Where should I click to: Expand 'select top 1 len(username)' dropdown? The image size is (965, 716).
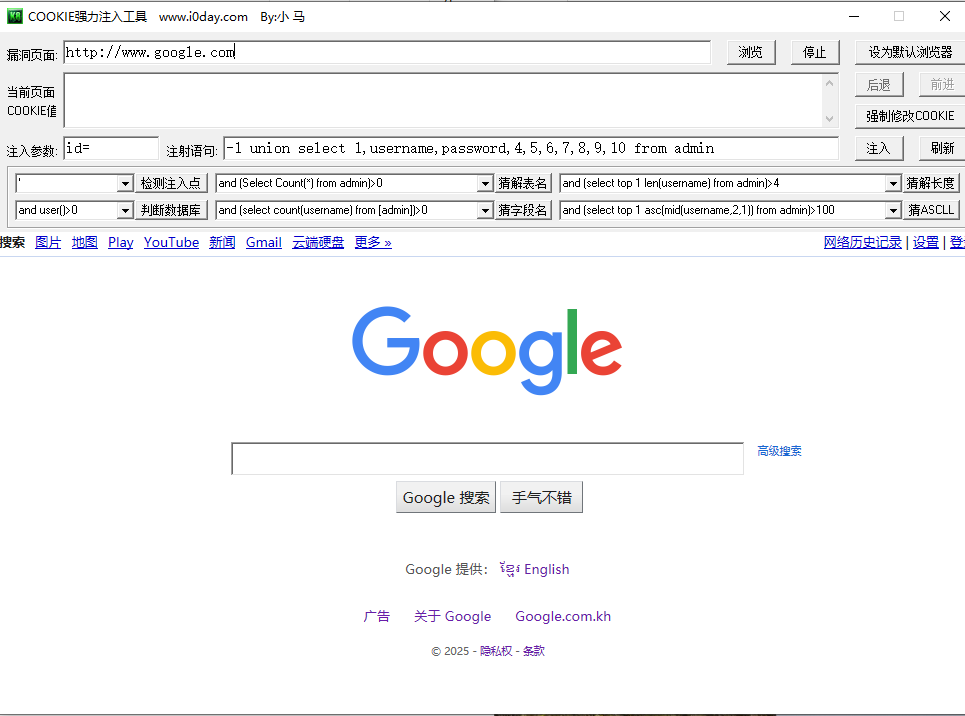tap(893, 183)
